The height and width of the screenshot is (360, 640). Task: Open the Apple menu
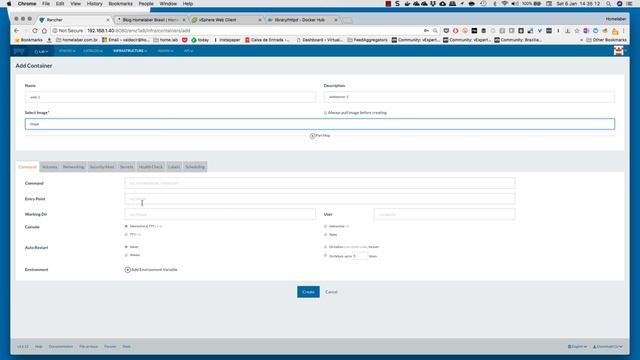click(9, 4)
